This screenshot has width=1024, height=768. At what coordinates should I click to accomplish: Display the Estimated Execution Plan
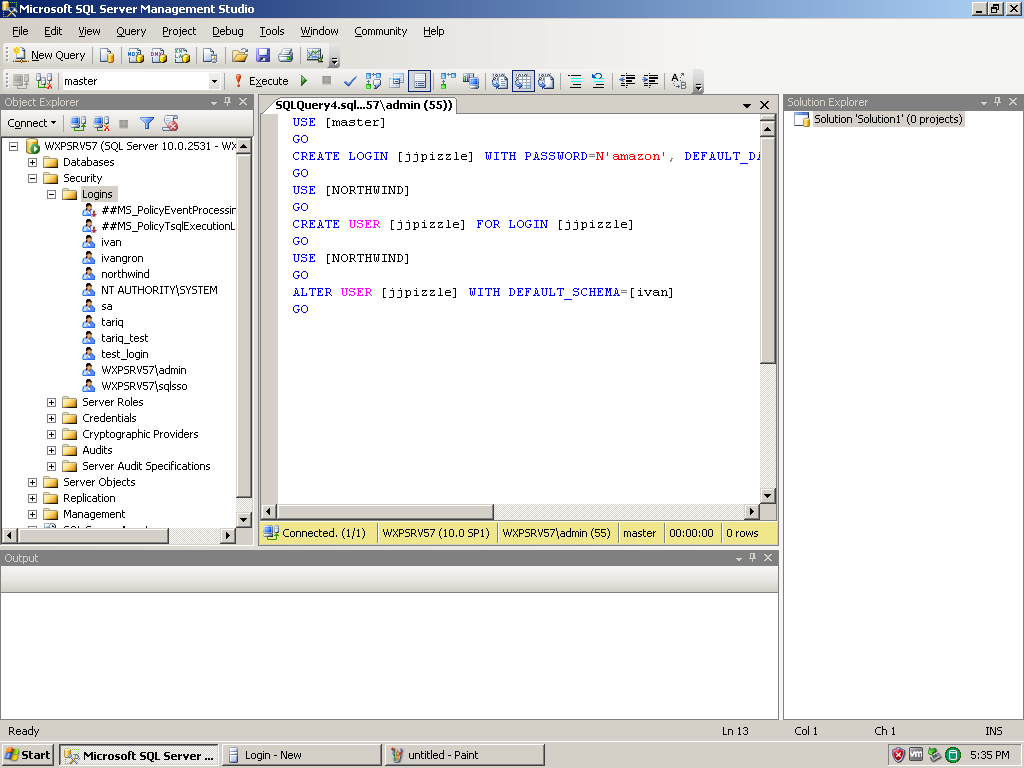pyautogui.click(x=373, y=81)
